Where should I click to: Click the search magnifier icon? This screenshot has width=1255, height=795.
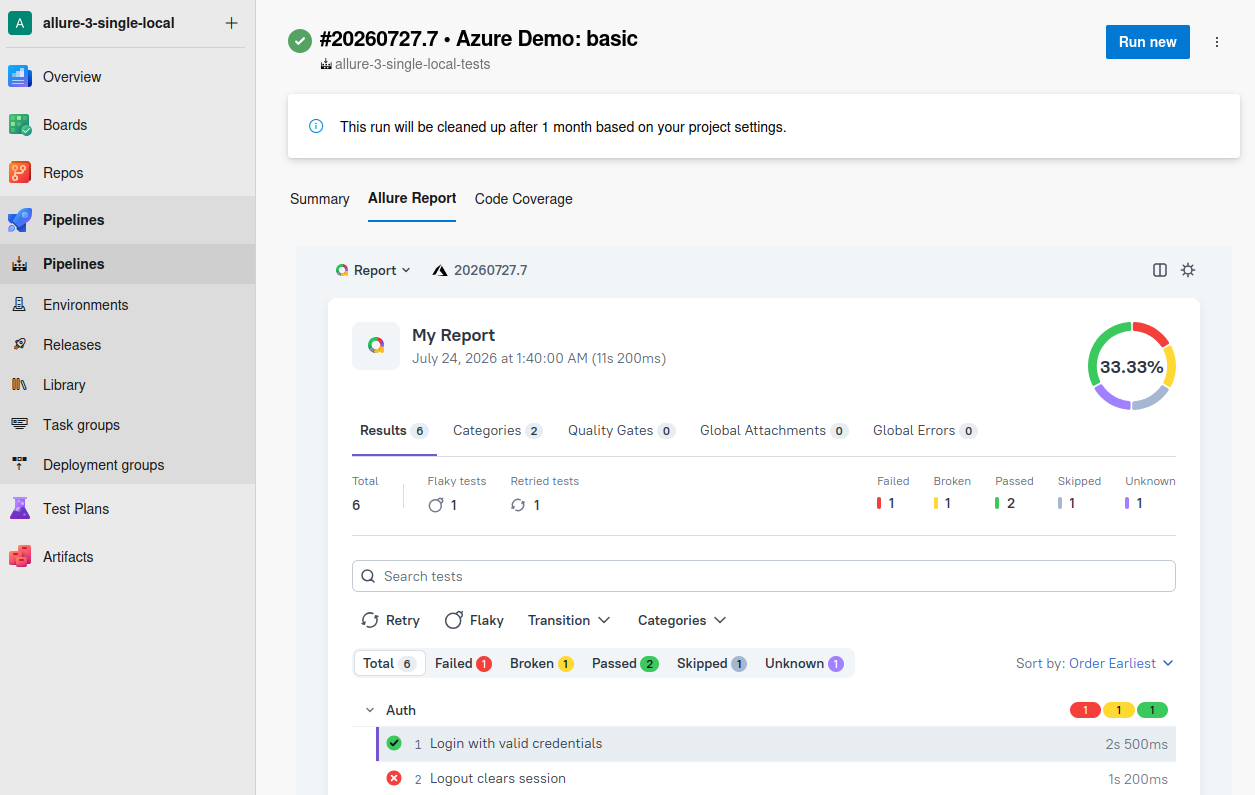pyautogui.click(x=369, y=576)
